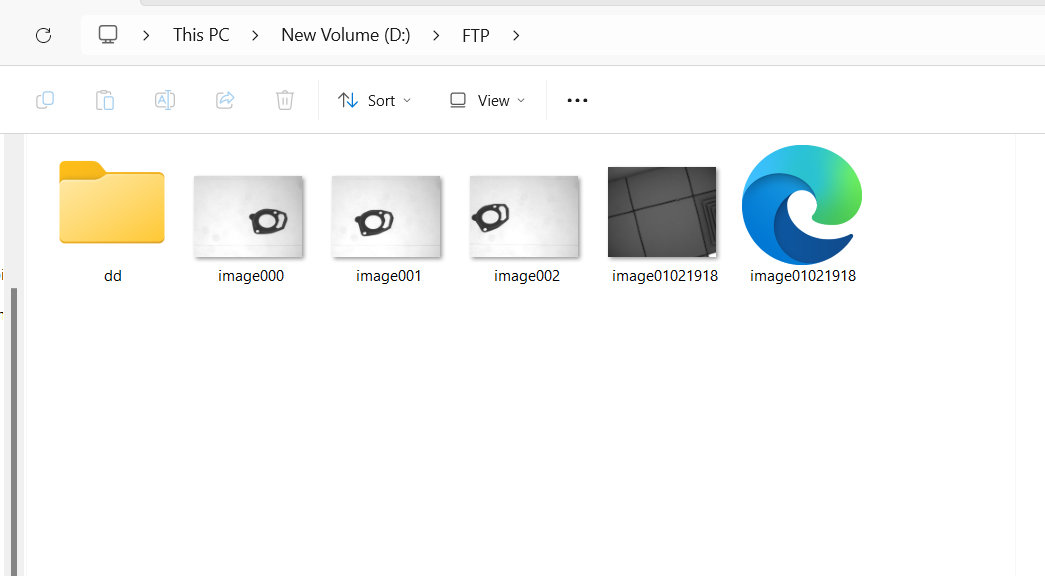This screenshot has width=1045, height=576.
Task: Click the FTP breadcrumb
Action: (476, 35)
